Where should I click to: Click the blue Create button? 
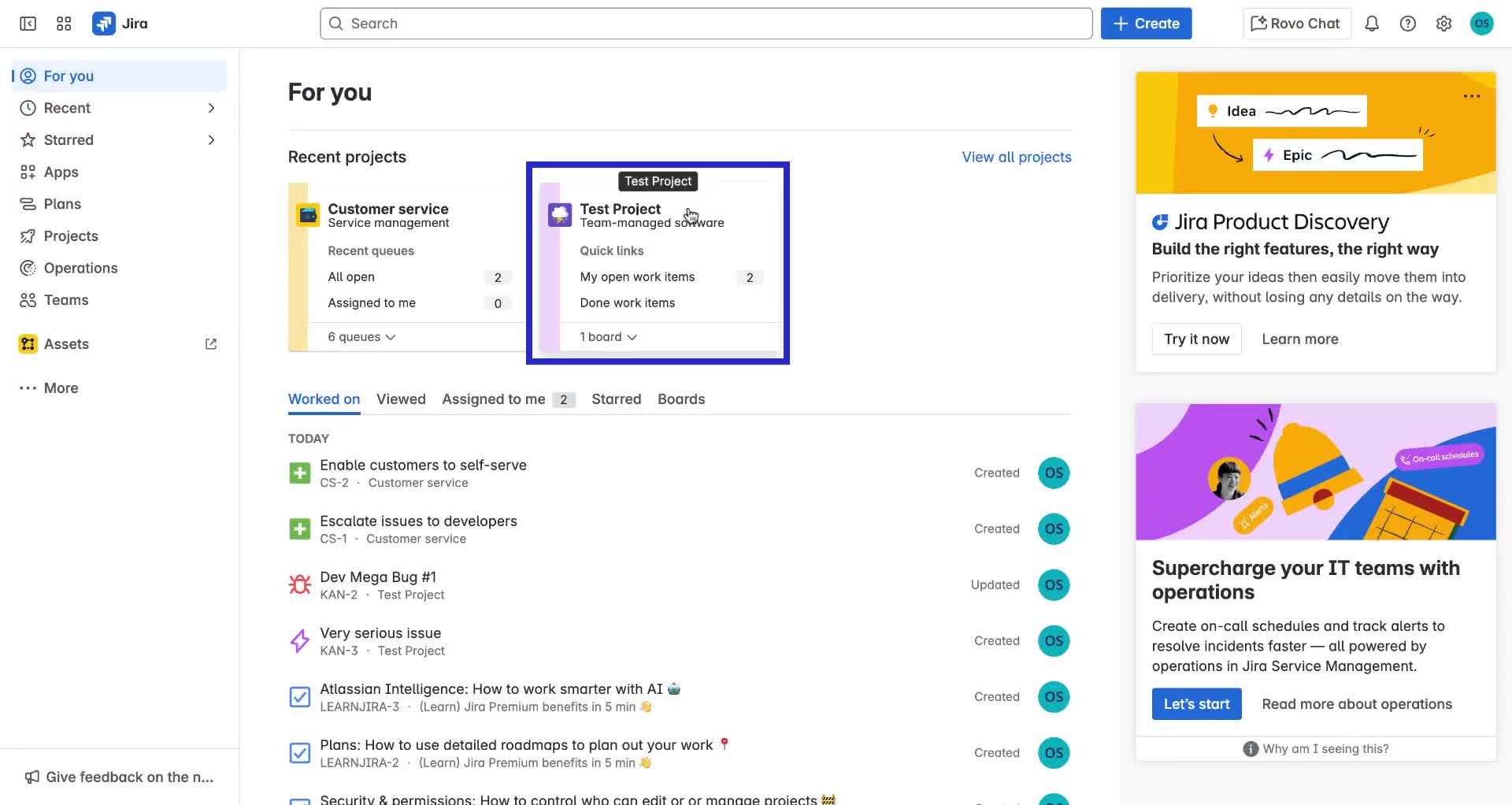coord(1146,24)
